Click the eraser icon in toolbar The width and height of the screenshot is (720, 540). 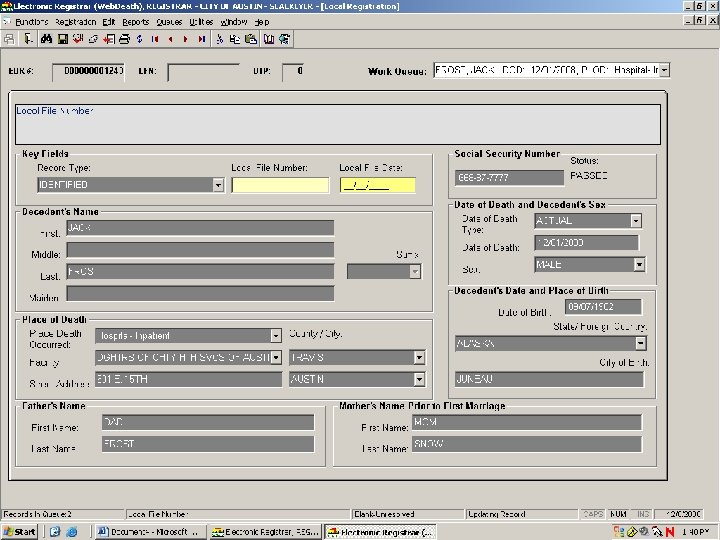[93, 39]
